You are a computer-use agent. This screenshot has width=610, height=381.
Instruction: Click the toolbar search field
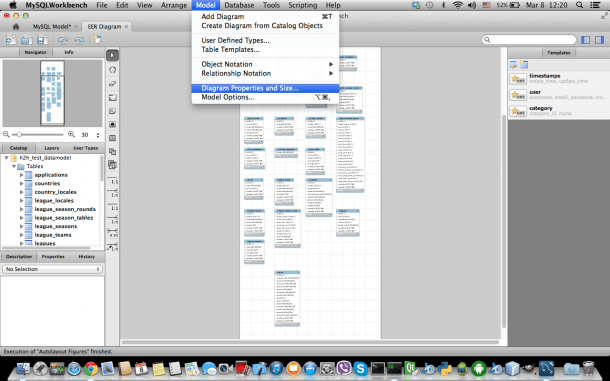click(528, 40)
